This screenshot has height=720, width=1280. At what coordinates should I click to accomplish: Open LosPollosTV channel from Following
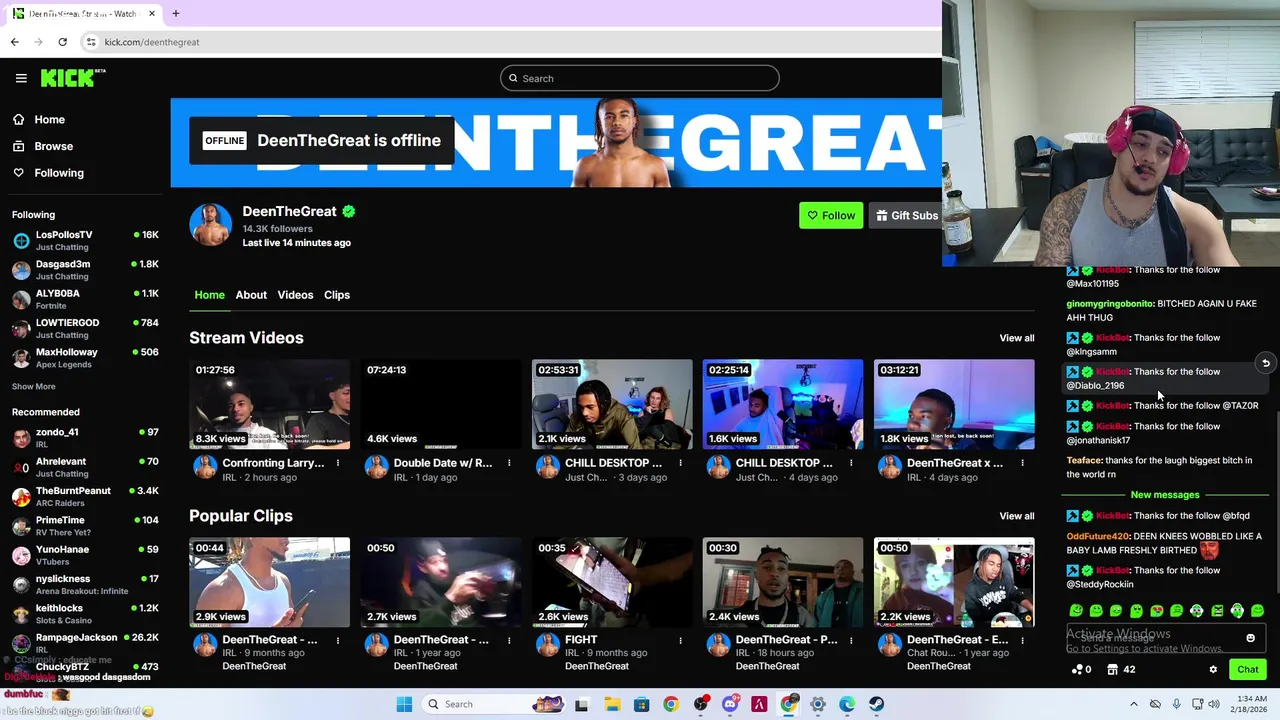85,241
